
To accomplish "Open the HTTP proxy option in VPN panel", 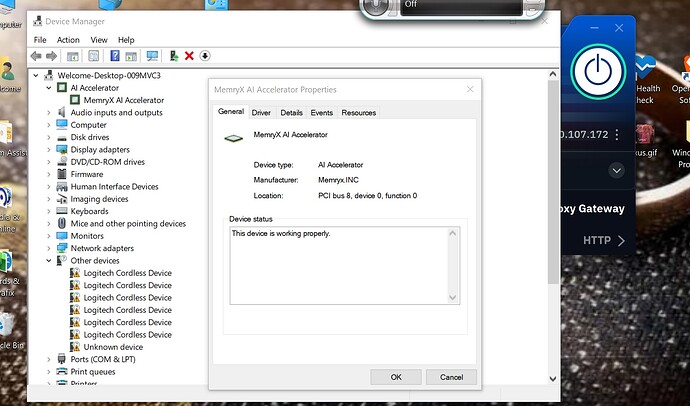I will [x=603, y=240].
